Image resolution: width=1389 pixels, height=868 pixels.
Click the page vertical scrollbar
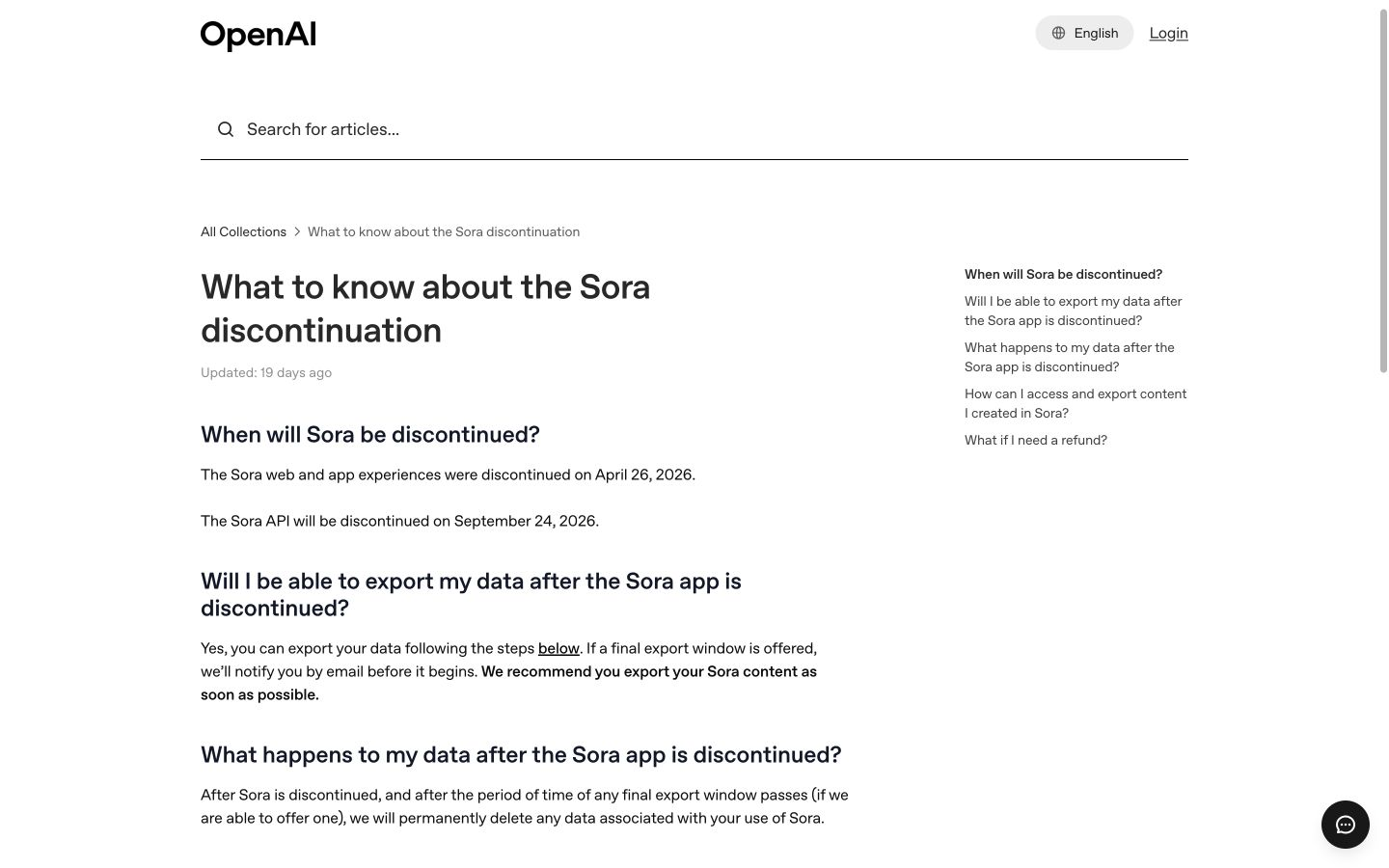pyautogui.click(x=1383, y=193)
